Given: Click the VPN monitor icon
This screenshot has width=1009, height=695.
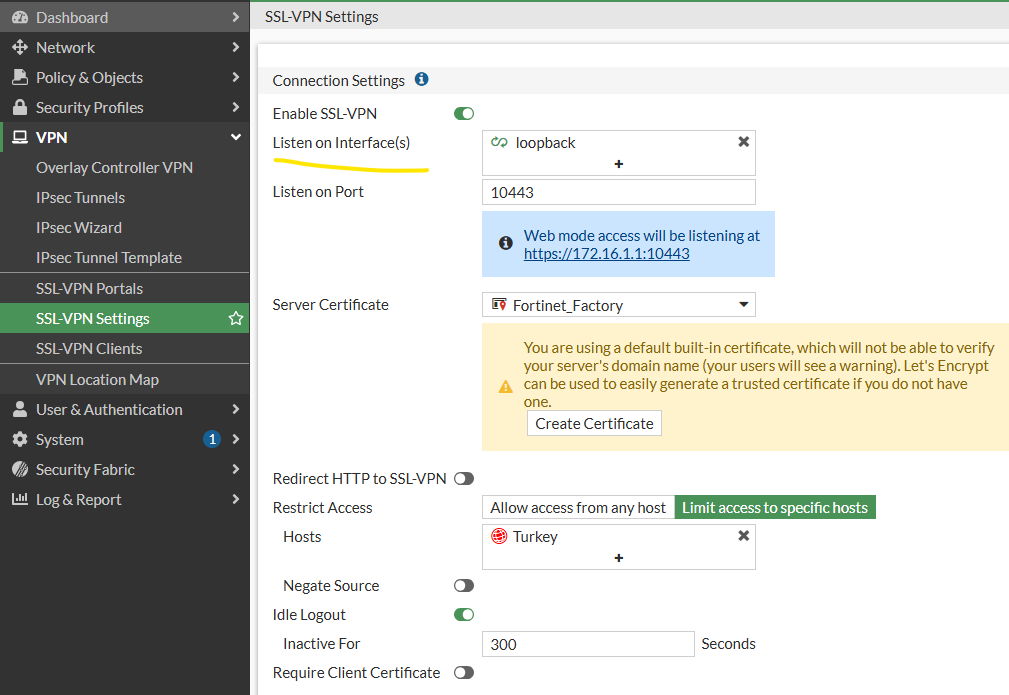Looking at the screenshot, I should click(20, 137).
